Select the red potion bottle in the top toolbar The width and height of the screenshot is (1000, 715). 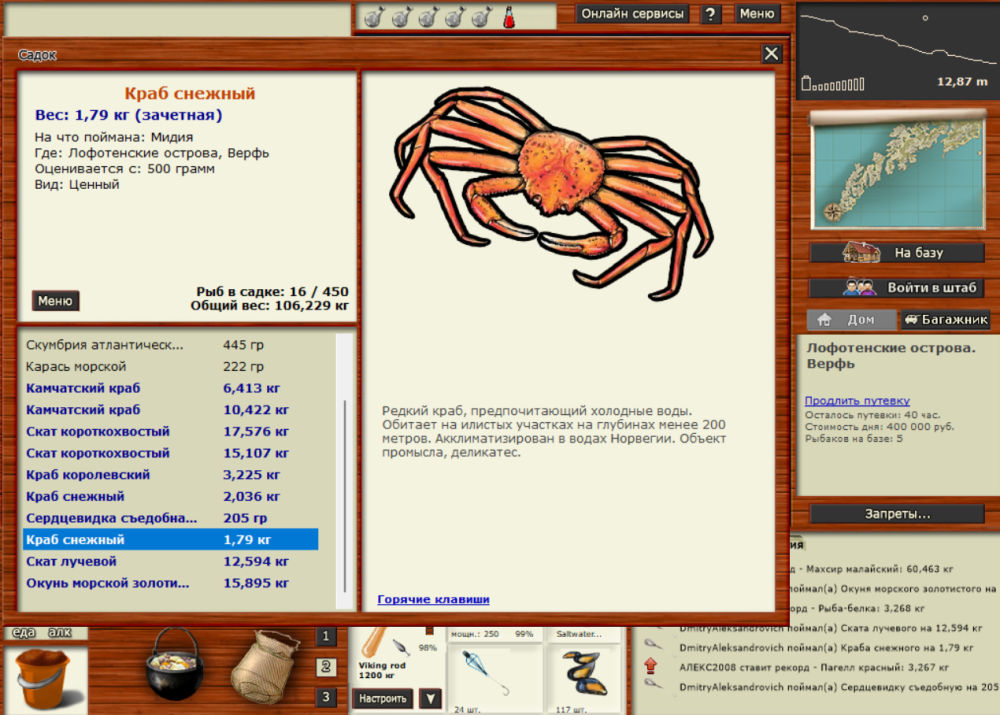coord(508,16)
